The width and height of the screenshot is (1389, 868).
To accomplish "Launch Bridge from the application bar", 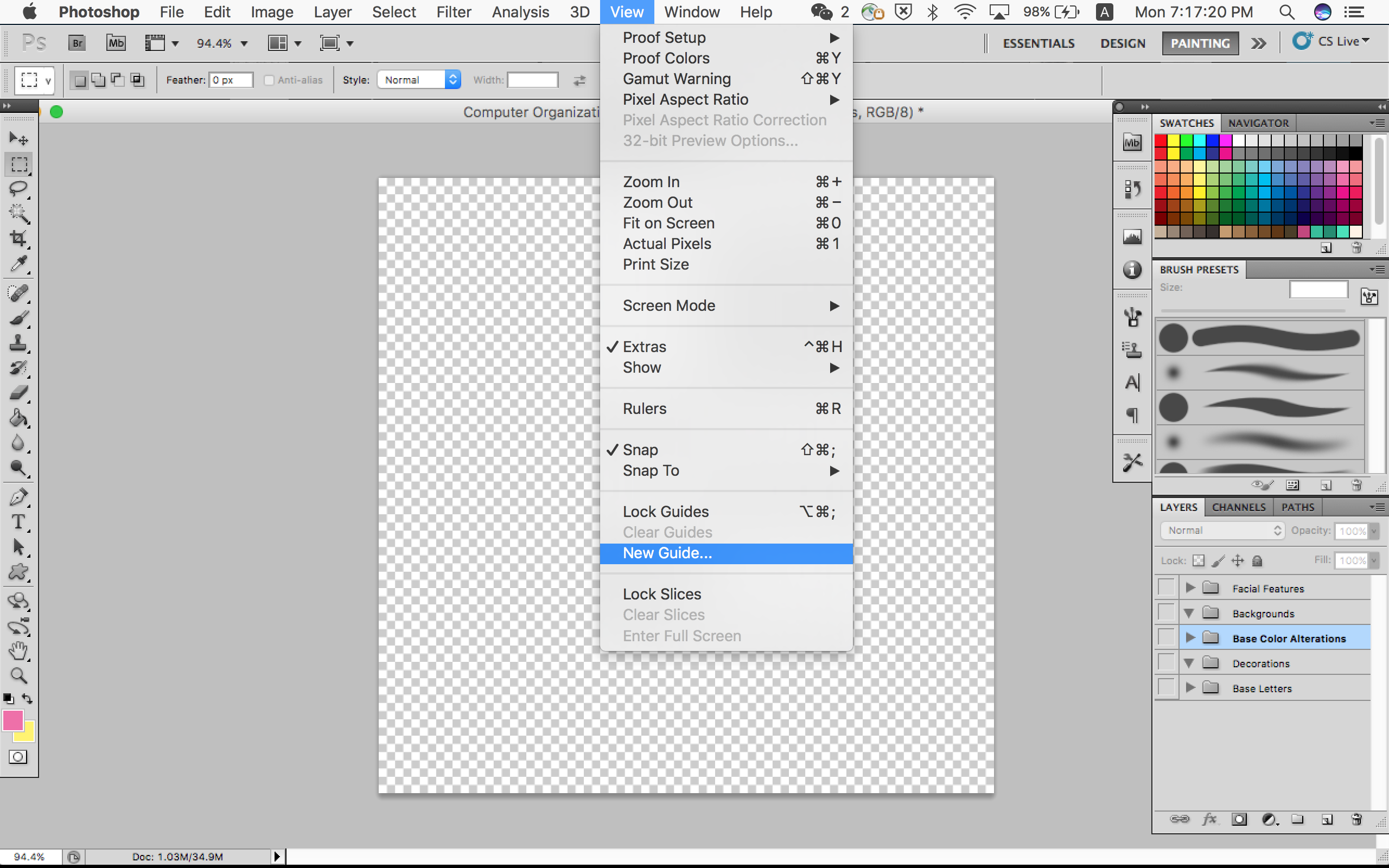I will (x=77, y=43).
